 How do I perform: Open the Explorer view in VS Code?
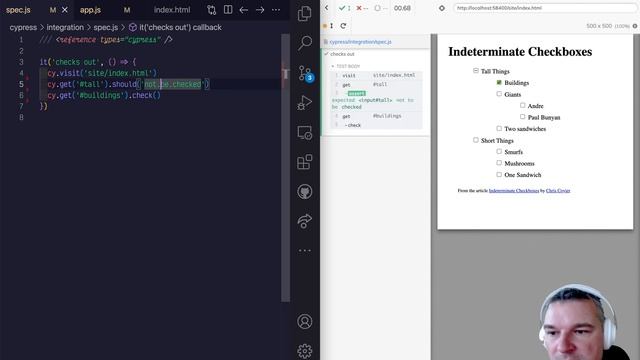tap(304, 13)
